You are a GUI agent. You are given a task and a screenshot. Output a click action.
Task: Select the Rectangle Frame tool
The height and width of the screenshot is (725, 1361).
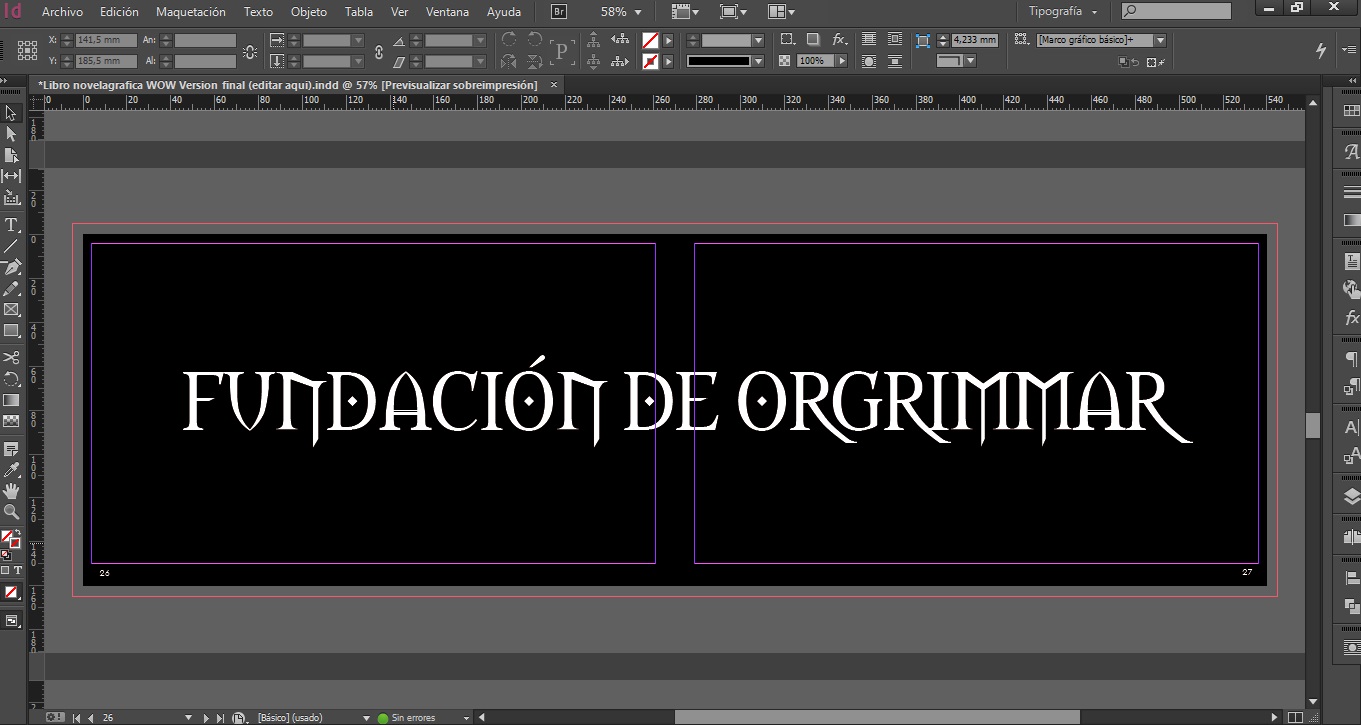click(x=12, y=309)
